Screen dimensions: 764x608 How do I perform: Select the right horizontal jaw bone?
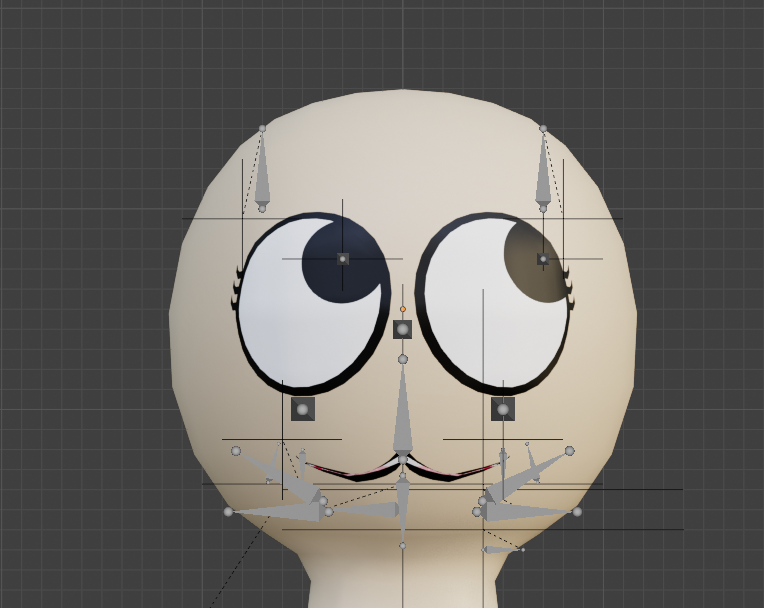tap(526, 512)
